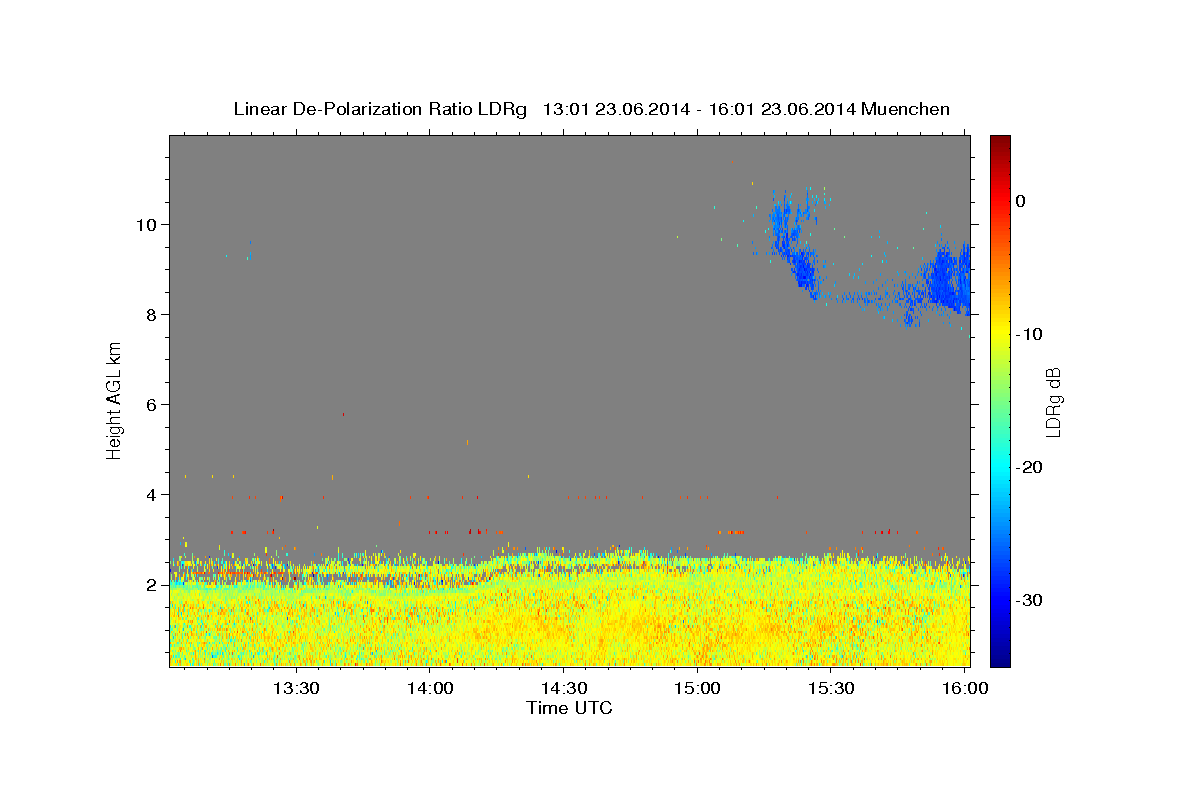The height and width of the screenshot is (800, 1200).
Task: Pick the yellow region of the colorbar
Action: (x=1000, y=330)
